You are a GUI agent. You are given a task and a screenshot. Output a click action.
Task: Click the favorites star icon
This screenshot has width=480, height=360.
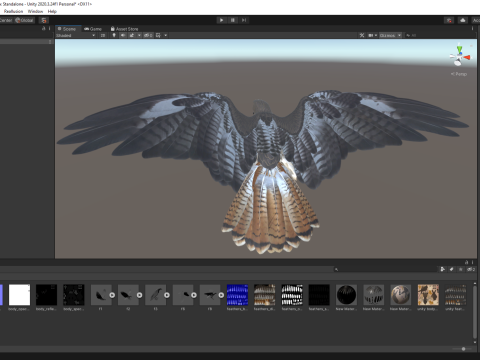(461, 269)
